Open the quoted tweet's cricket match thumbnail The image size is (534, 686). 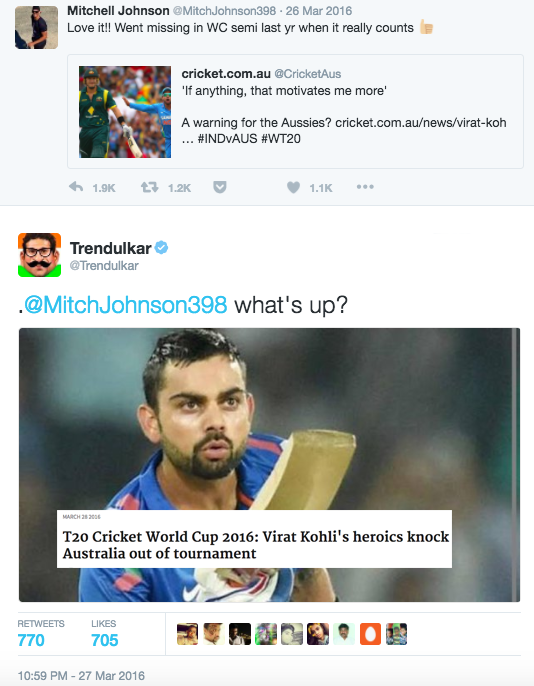point(125,112)
